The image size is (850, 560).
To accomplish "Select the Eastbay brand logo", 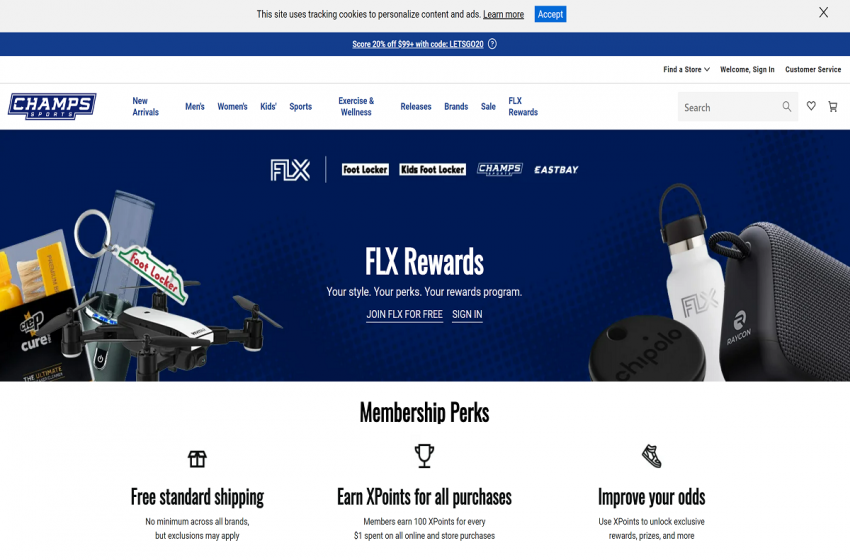I will click(556, 170).
